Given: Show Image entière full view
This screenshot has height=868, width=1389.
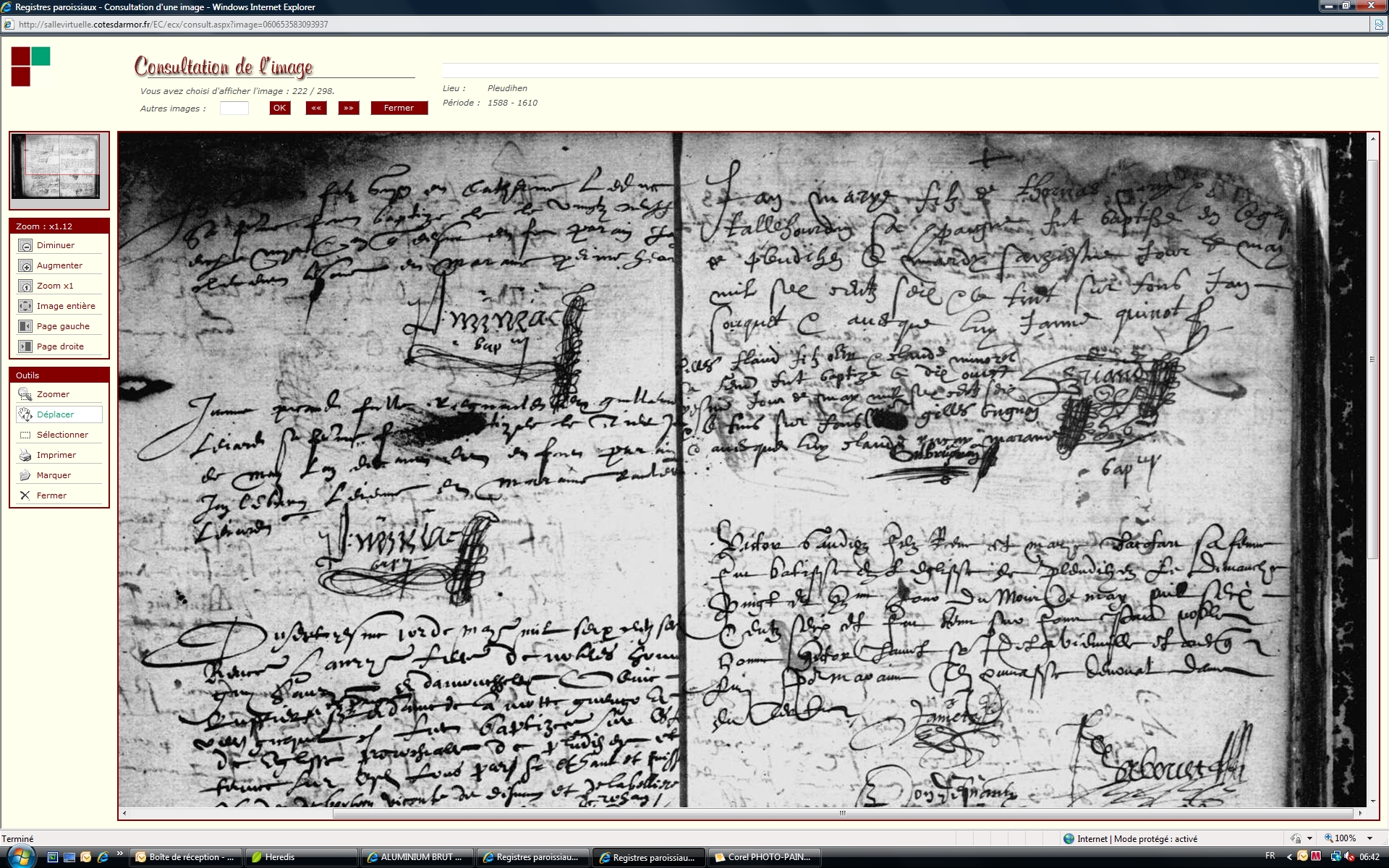Looking at the screenshot, I should tap(25, 307).
